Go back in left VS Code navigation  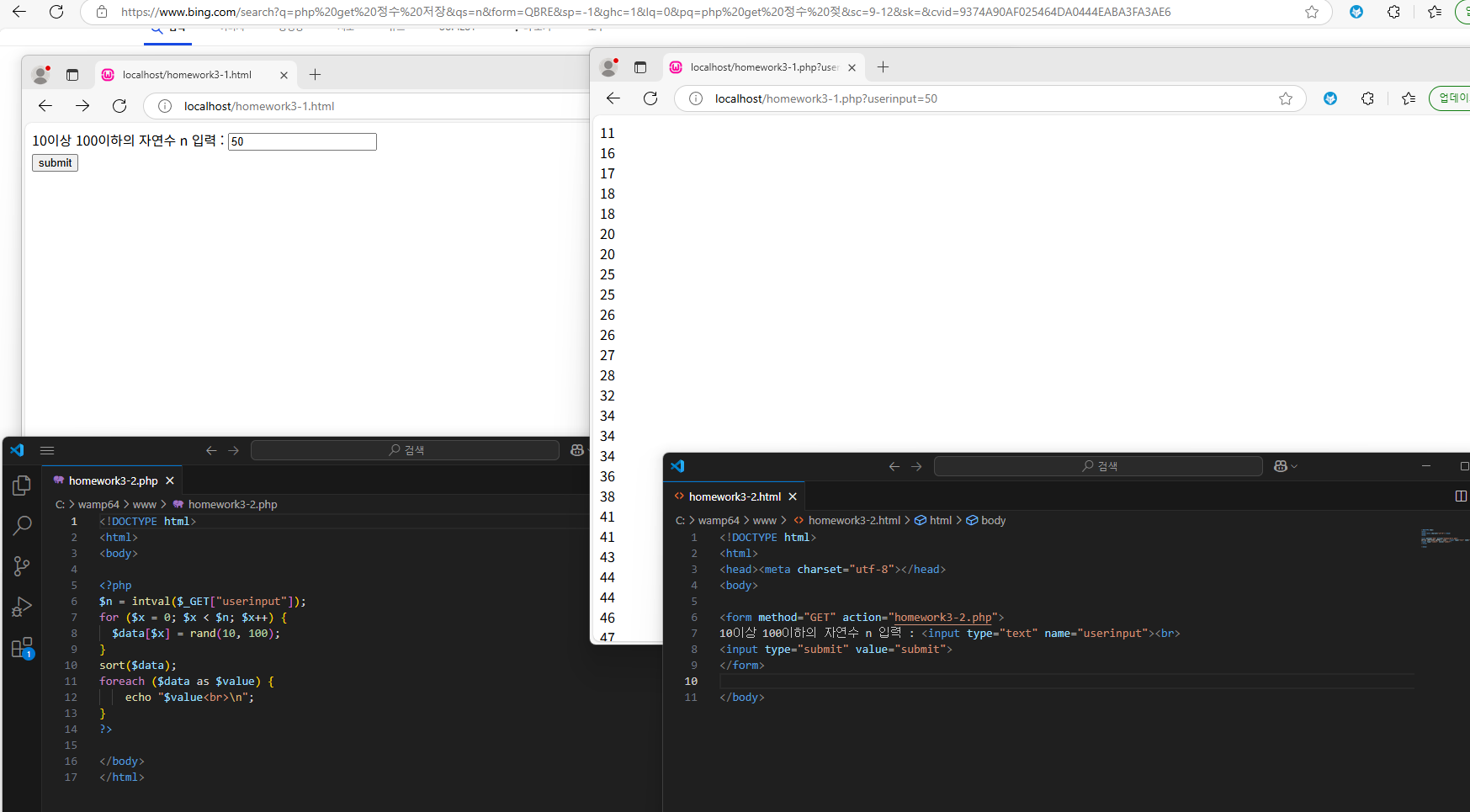(211, 450)
